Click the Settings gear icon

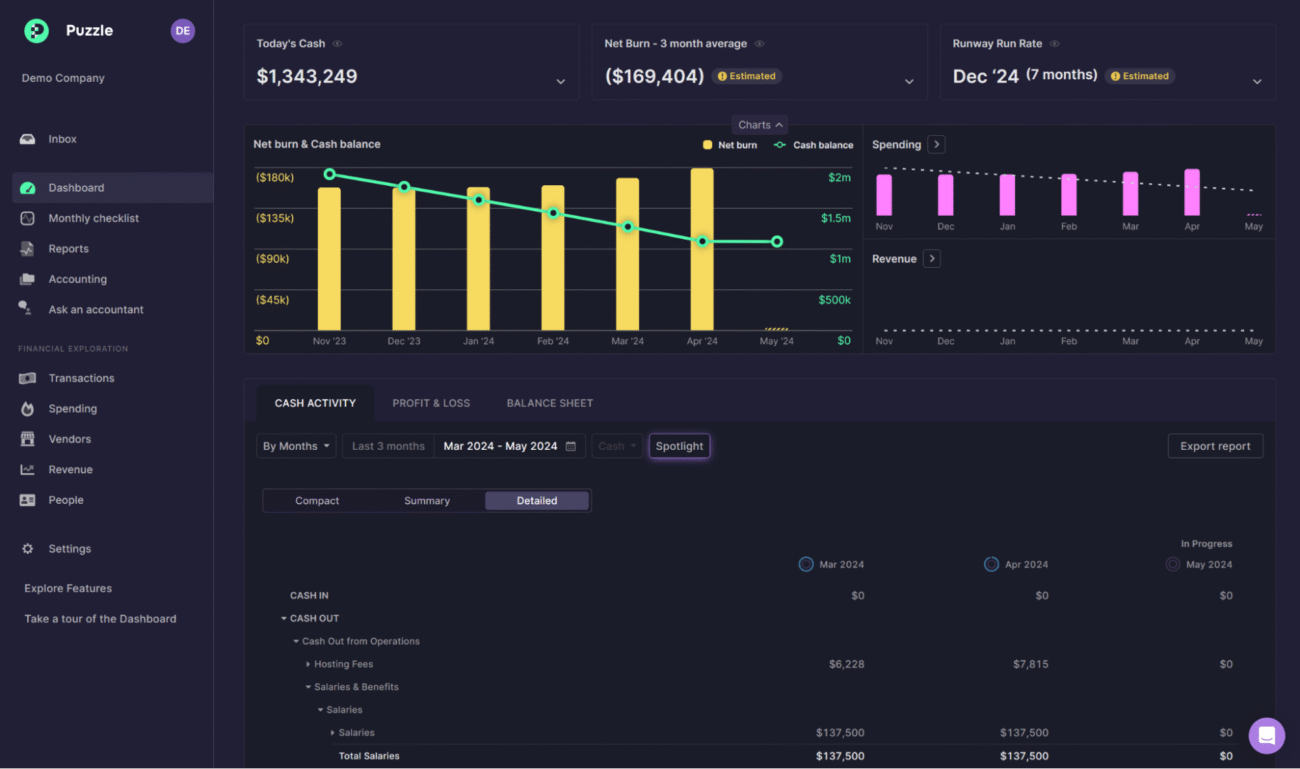click(27, 549)
